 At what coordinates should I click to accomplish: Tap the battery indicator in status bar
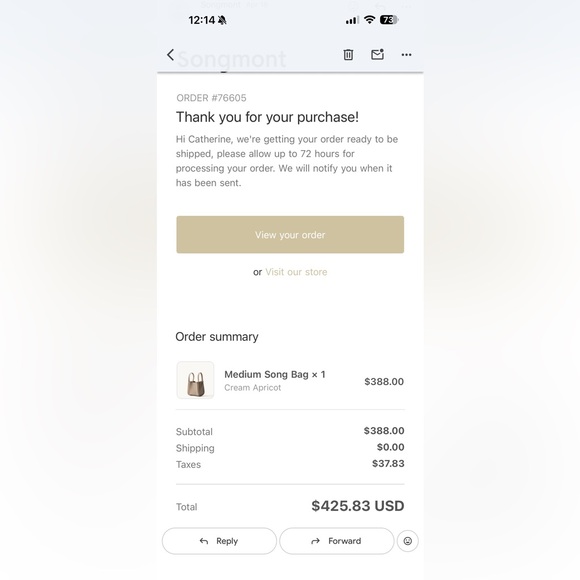[x=388, y=20]
